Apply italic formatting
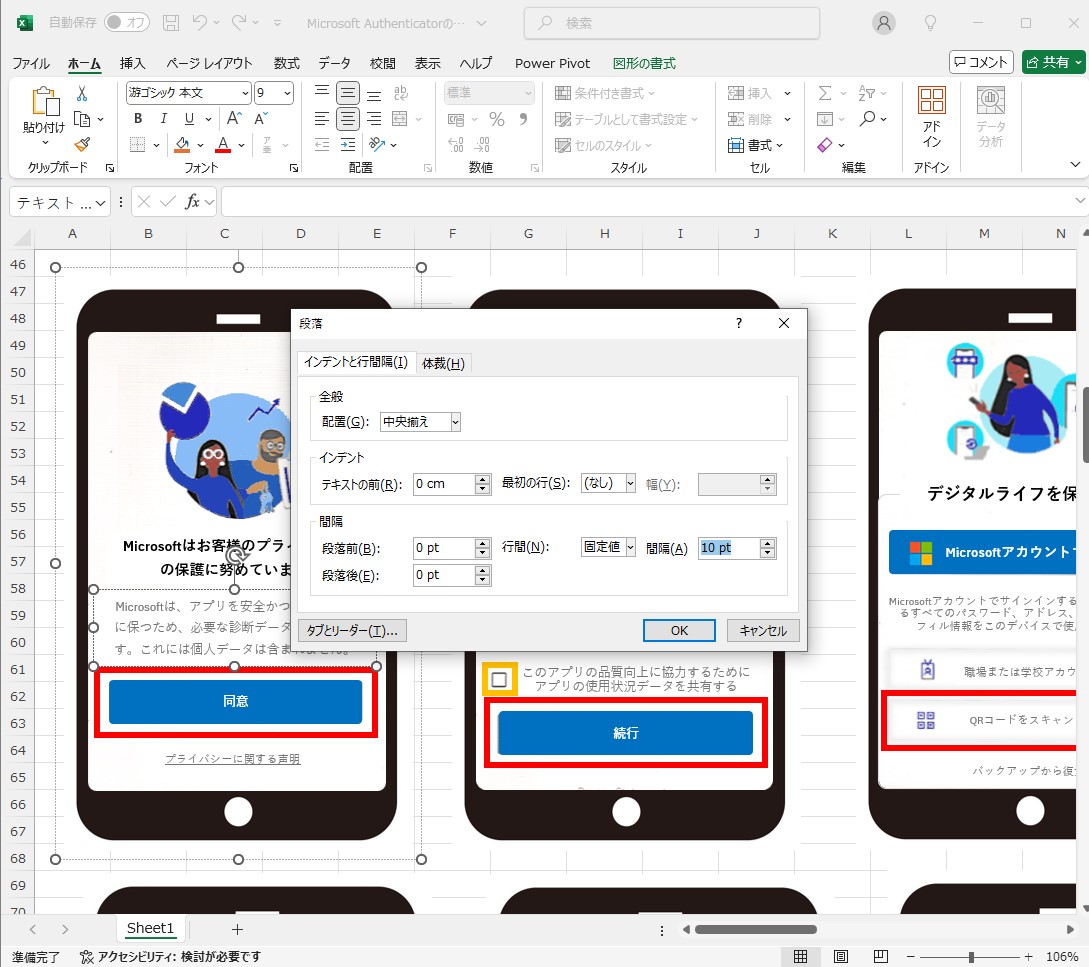The image size is (1089, 967). click(x=161, y=119)
